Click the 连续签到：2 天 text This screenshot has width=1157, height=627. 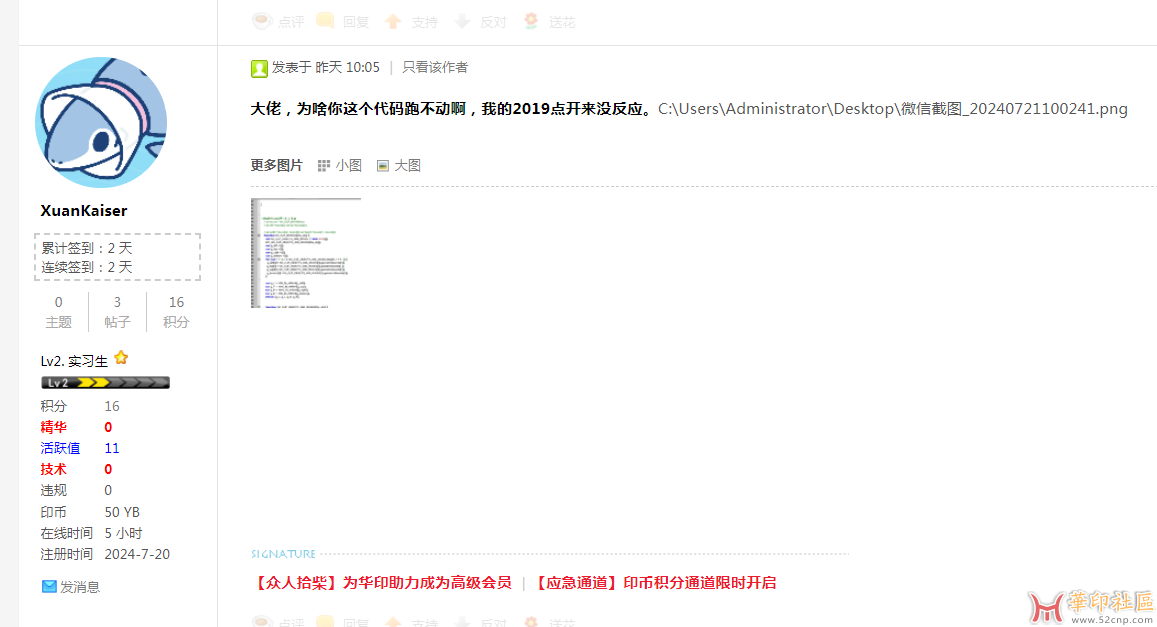(86, 267)
